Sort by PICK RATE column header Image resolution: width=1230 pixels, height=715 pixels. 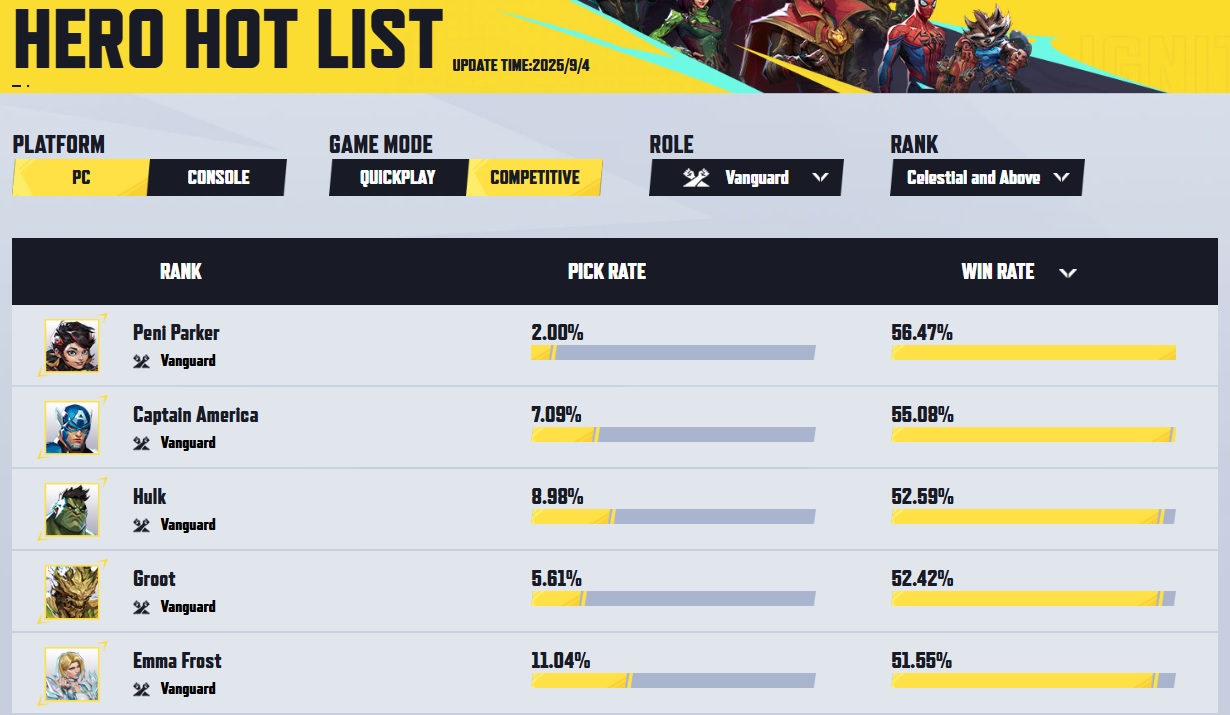(x=607, y=272)
